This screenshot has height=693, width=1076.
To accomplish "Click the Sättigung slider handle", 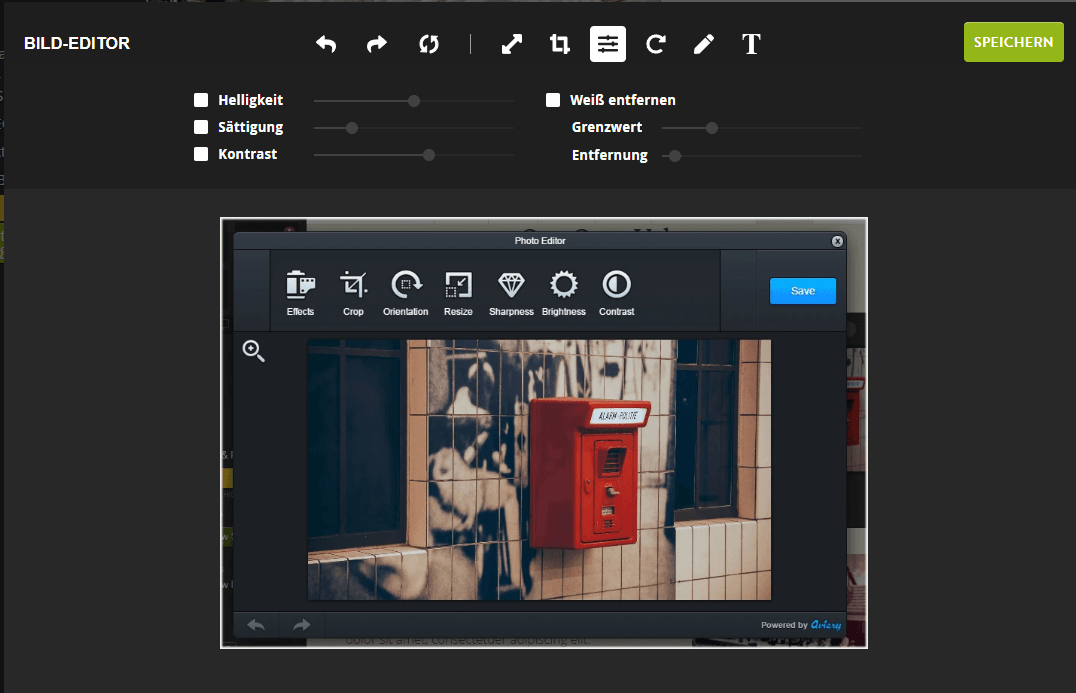I will [x=352, y=128].
